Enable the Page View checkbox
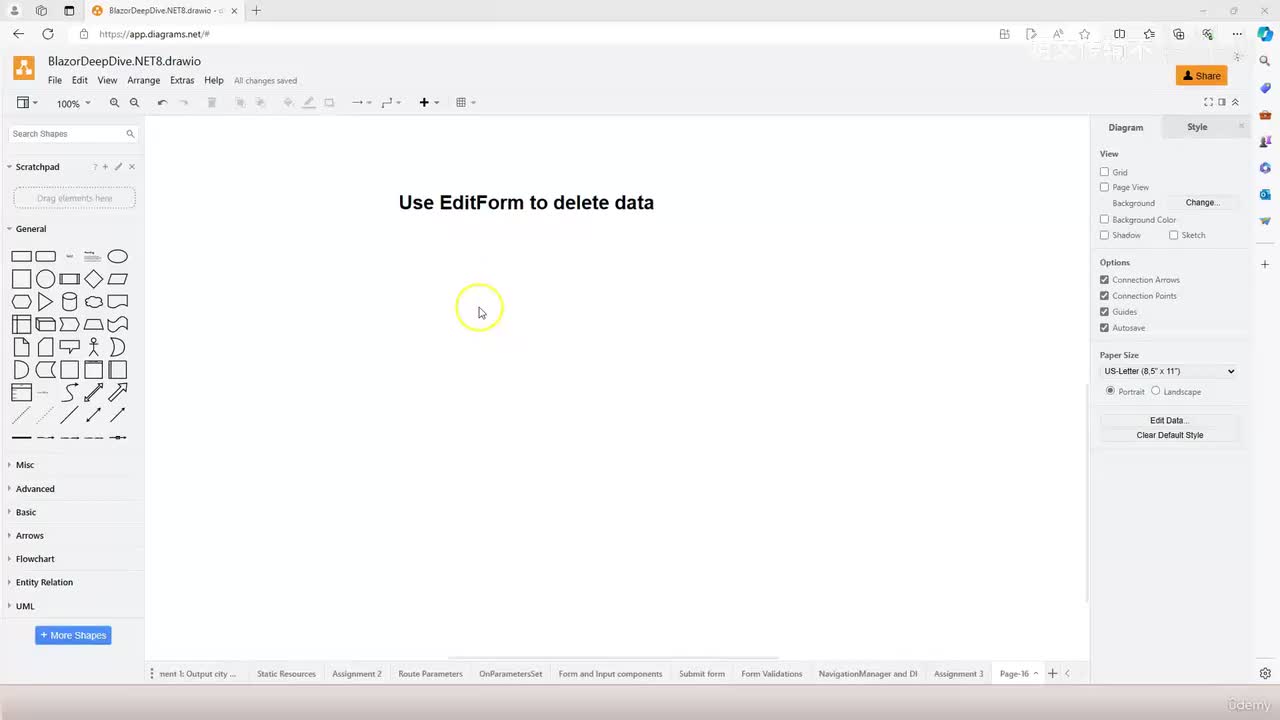Screen dimensions: 1280x720 point(1104,187)
